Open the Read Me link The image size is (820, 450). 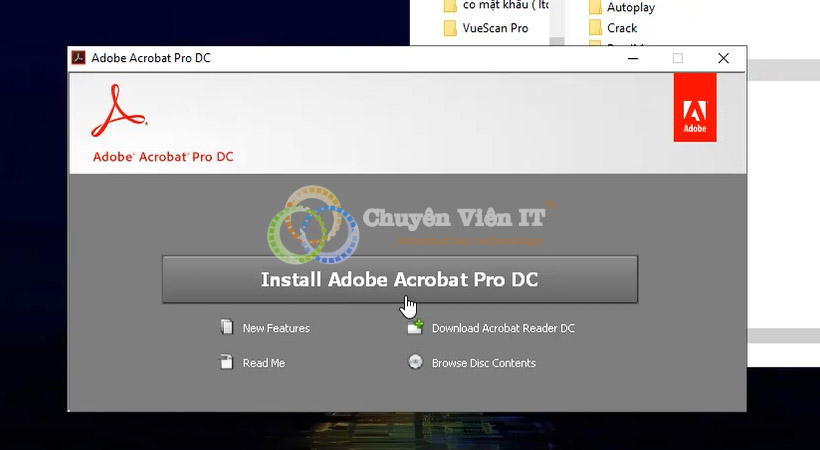[264, 363]
